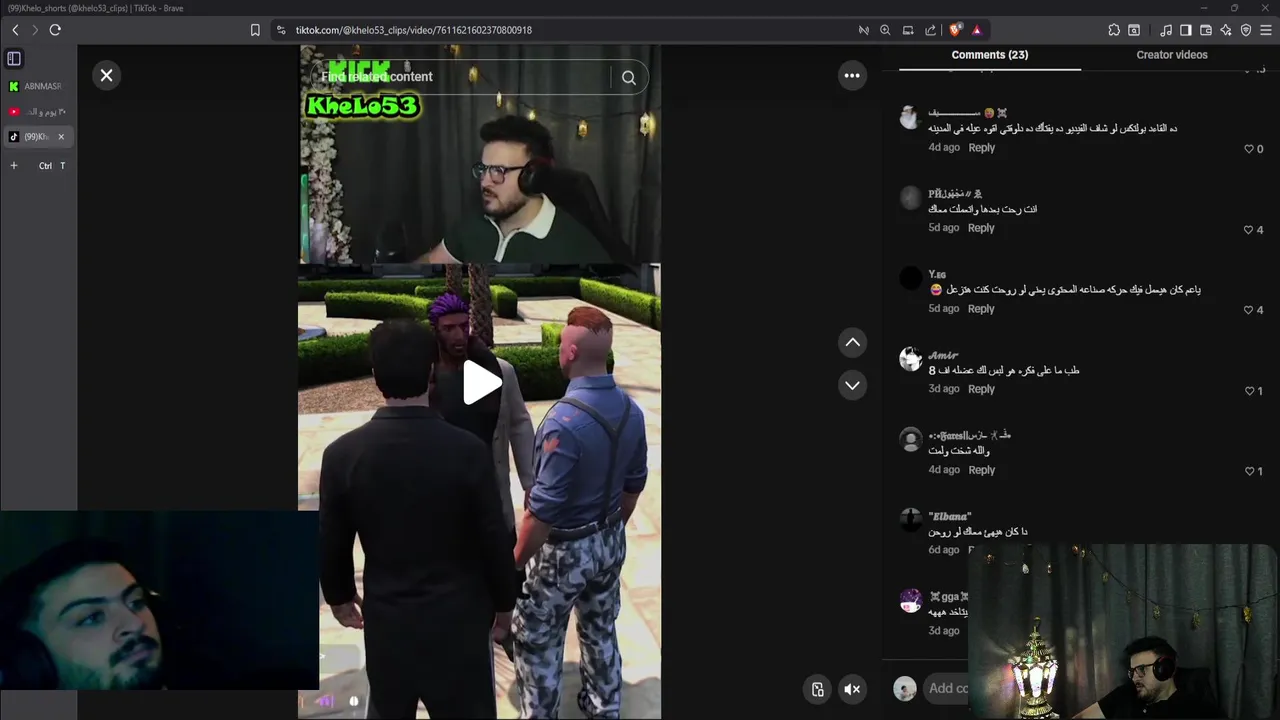Switch to the Creator videos tab
The image size is (1280, 720).
click(x=1172, y=55)
